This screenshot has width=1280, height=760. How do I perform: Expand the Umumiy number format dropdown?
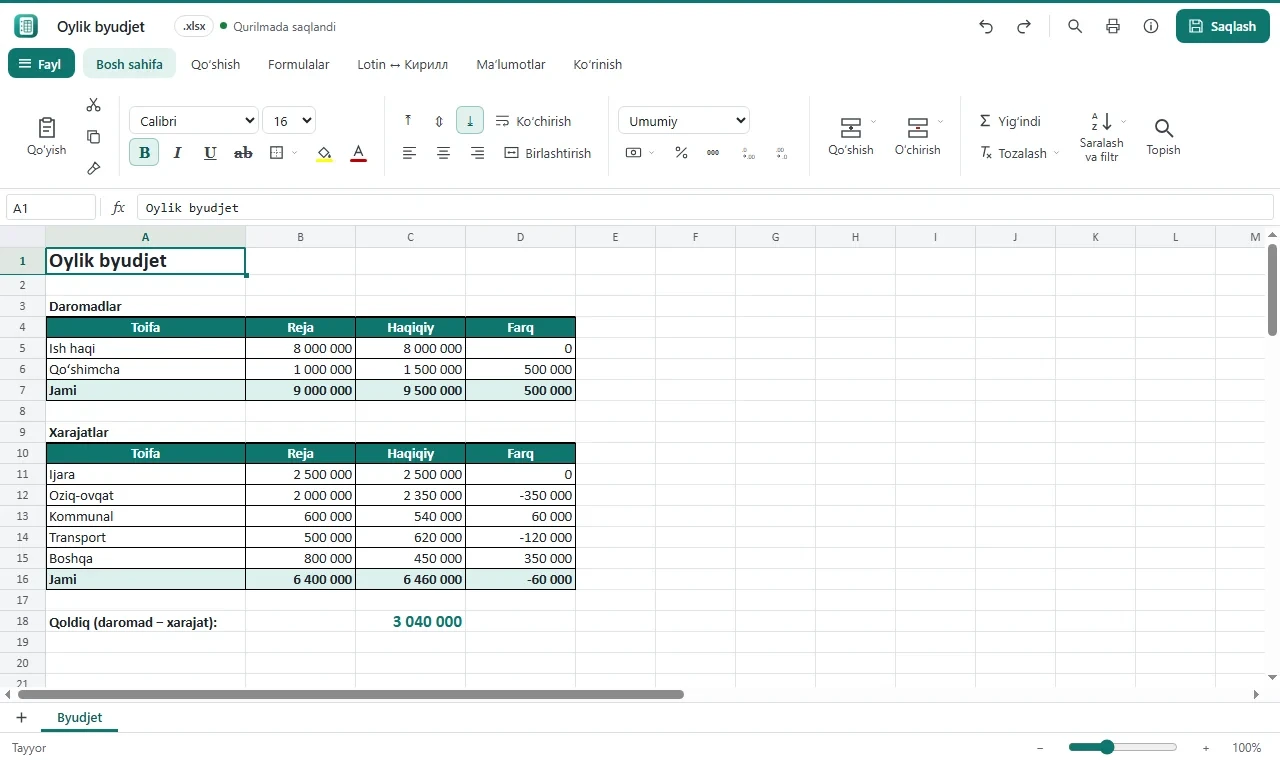684,121
